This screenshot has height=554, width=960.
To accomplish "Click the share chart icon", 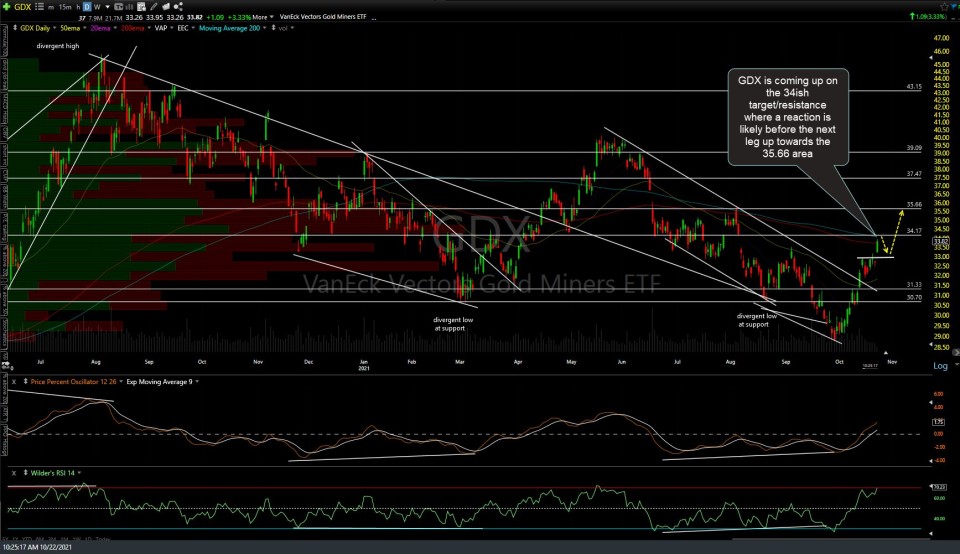I will (x=178, y=7).
